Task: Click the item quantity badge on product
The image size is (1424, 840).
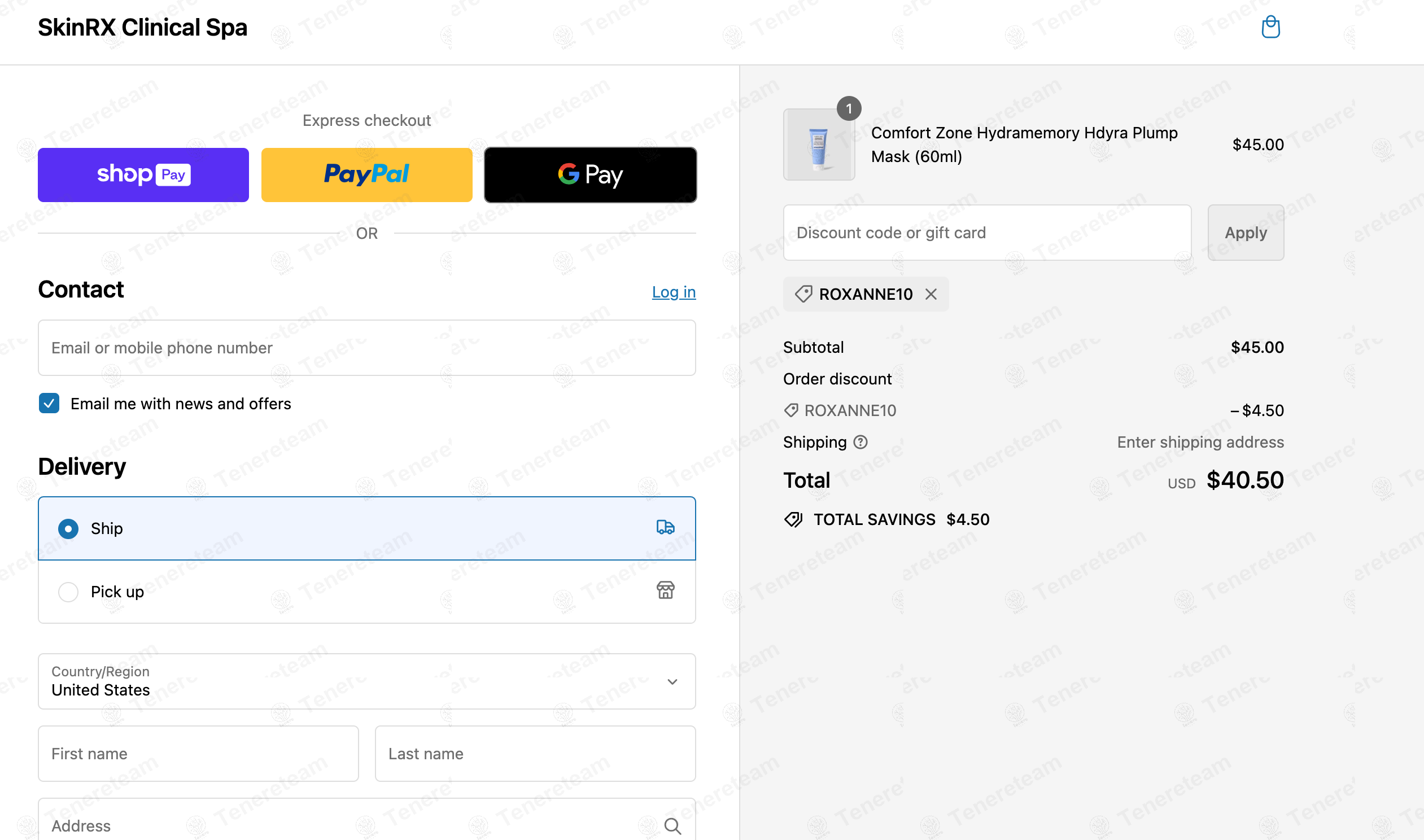Action: (849, 108)
